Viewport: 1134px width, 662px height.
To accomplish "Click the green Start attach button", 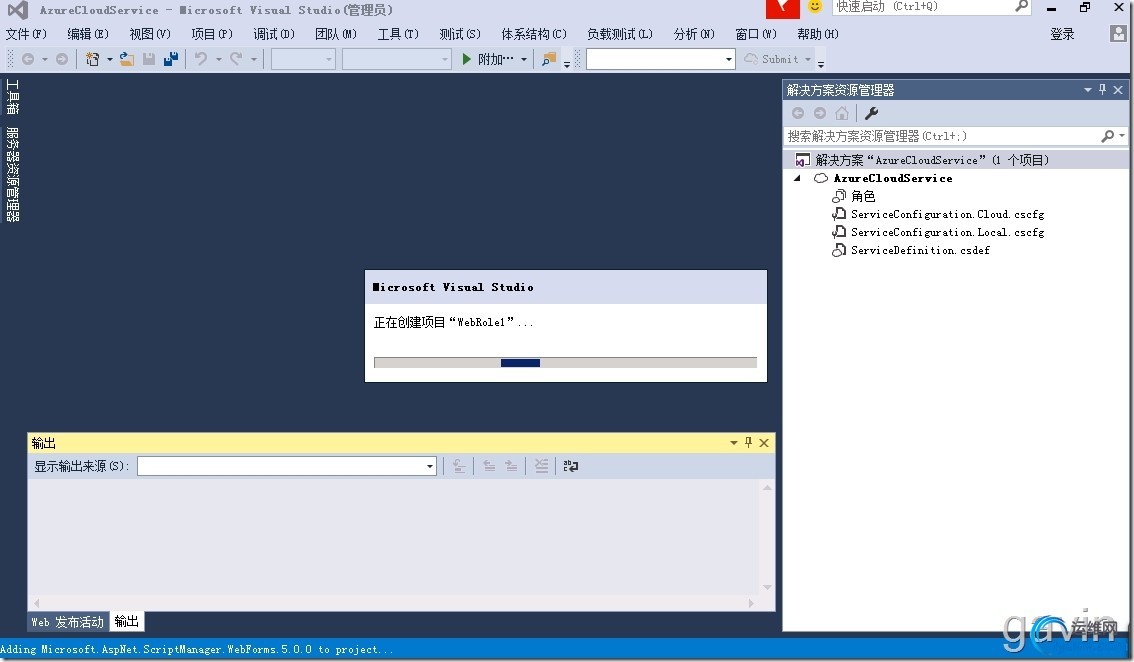I will pyautogui.click(x=488, y=59).
